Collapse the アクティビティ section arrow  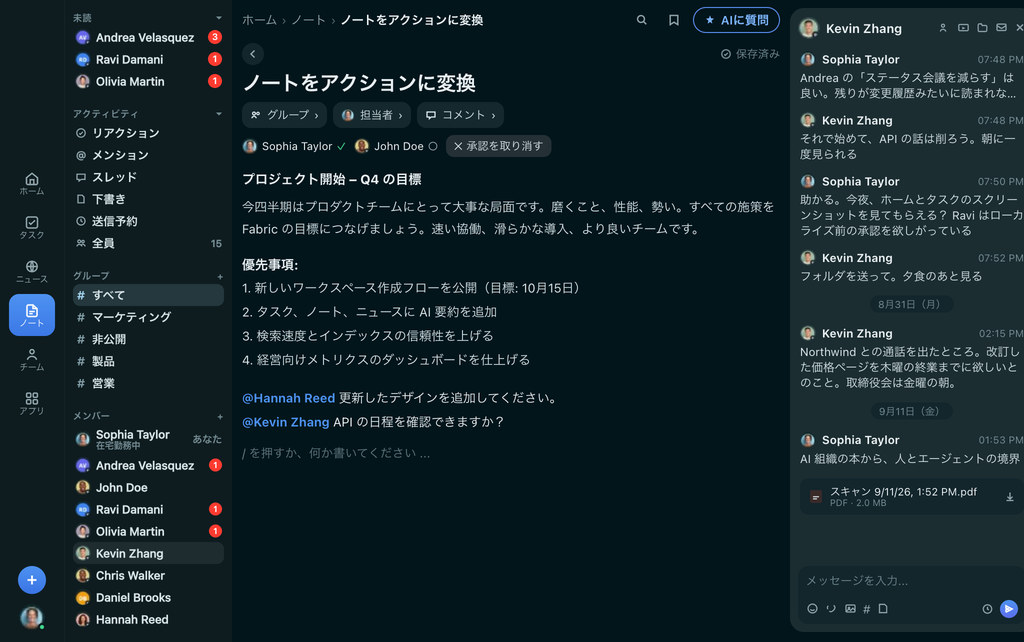[x=219, y=114]
